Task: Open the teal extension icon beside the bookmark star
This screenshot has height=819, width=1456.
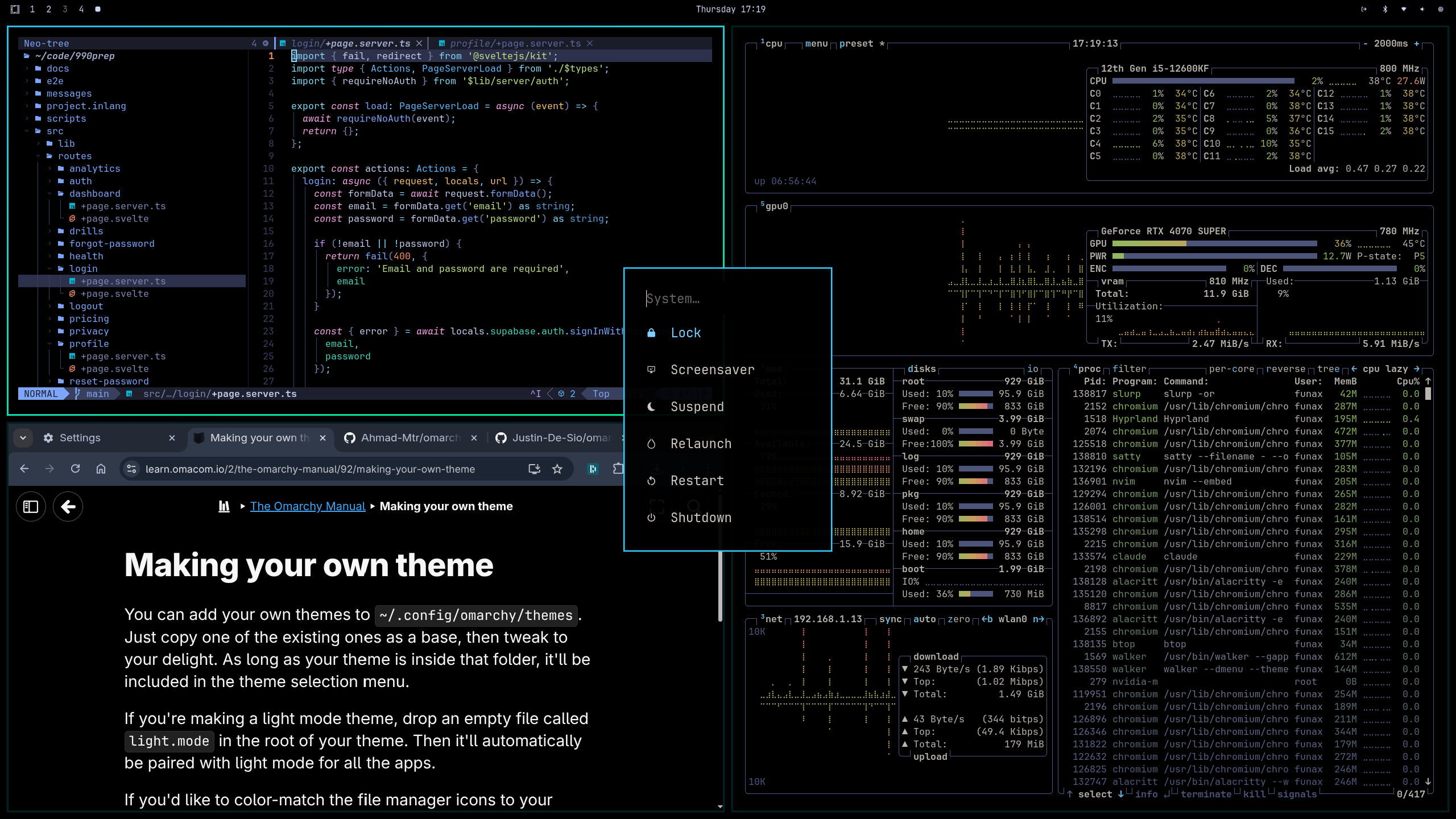Action: point(593,469)
